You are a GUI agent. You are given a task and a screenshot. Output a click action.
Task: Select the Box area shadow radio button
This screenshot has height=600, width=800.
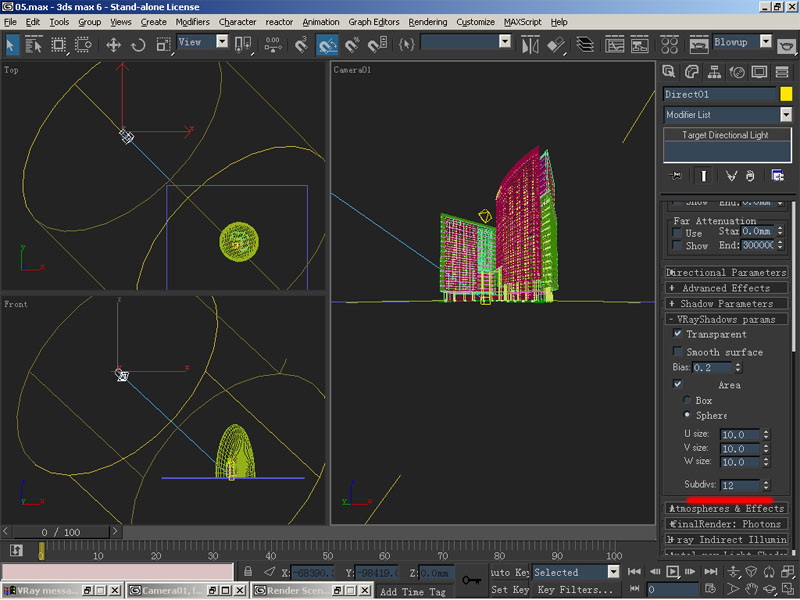(687, 400)
